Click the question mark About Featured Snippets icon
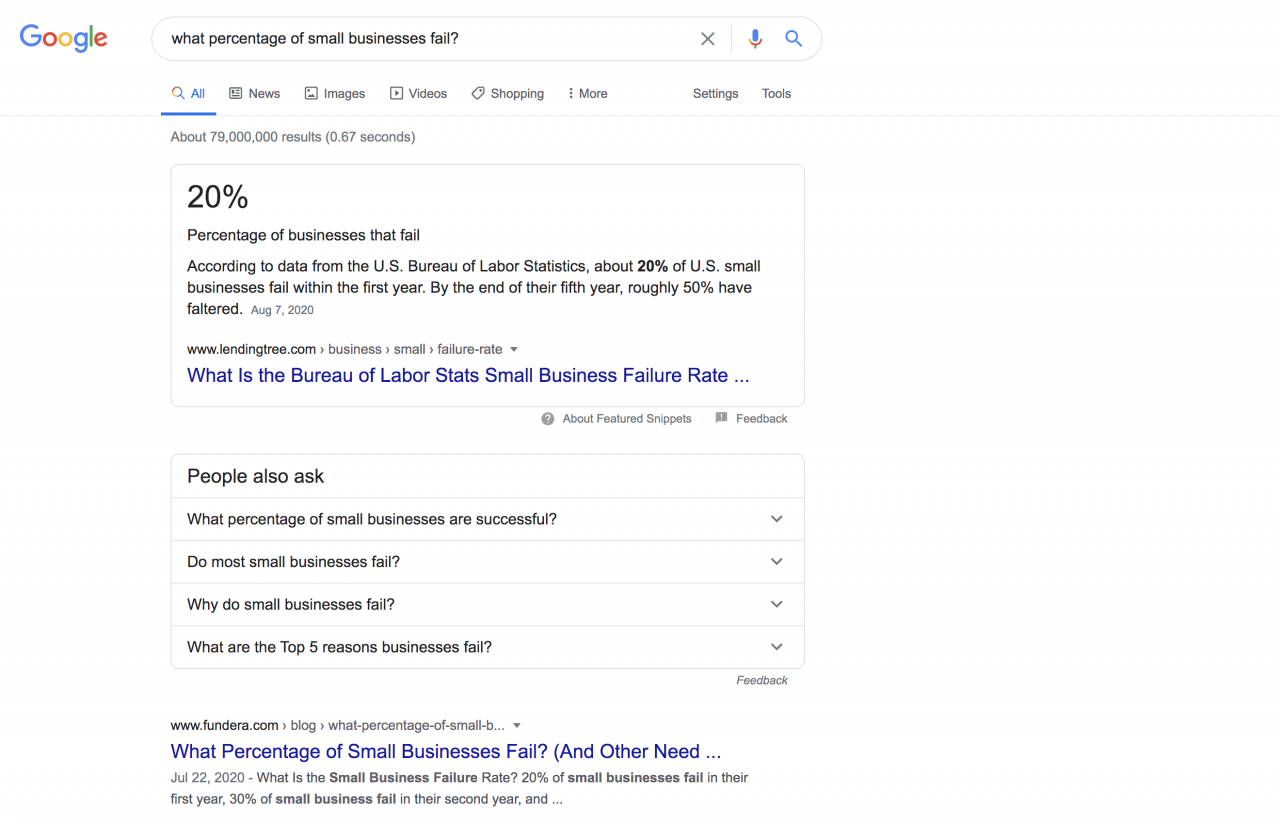Viewport: 1280px width, 823px height. (548, 419)
